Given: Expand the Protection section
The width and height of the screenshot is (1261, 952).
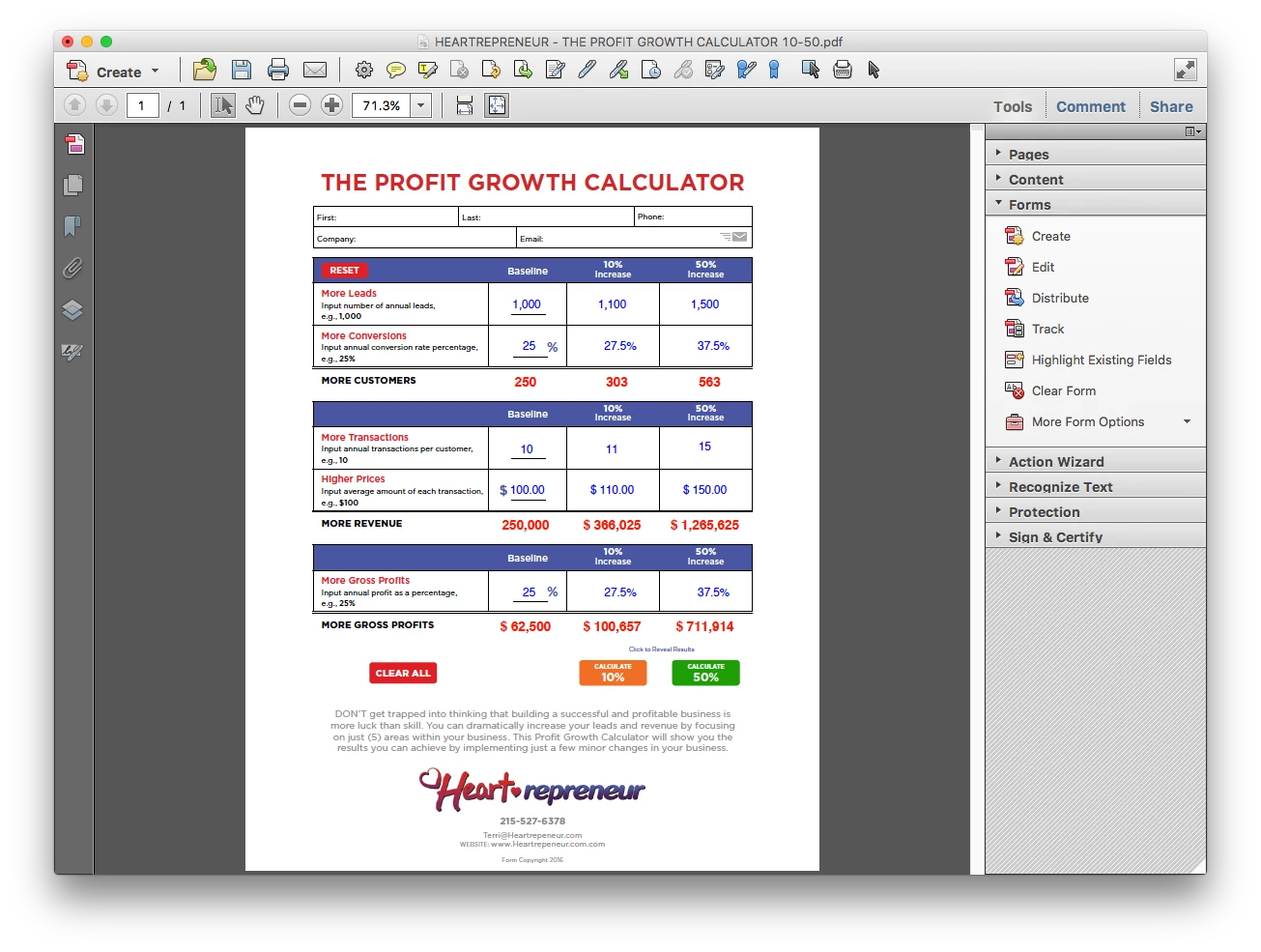Looking at the screenshot, I should click(x=1096, y=511).
